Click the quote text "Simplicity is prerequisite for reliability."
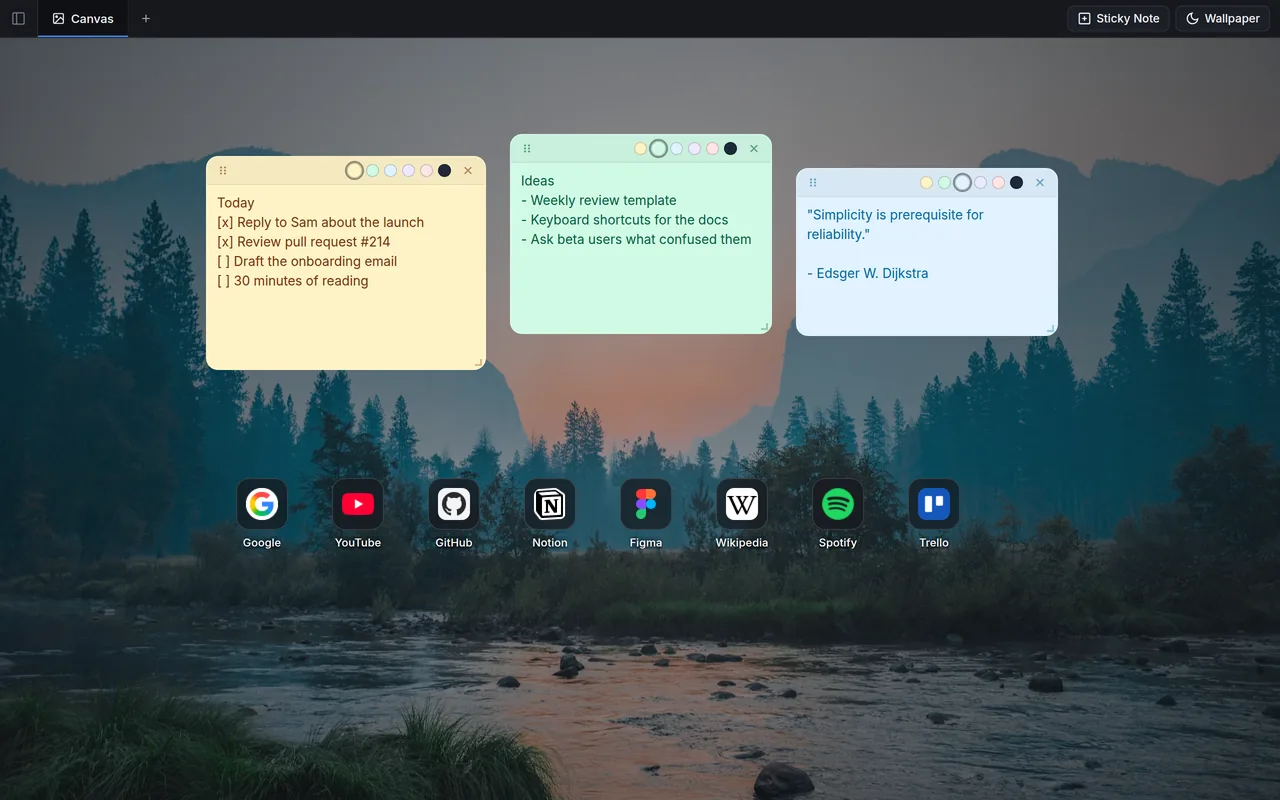 [895, 224]
